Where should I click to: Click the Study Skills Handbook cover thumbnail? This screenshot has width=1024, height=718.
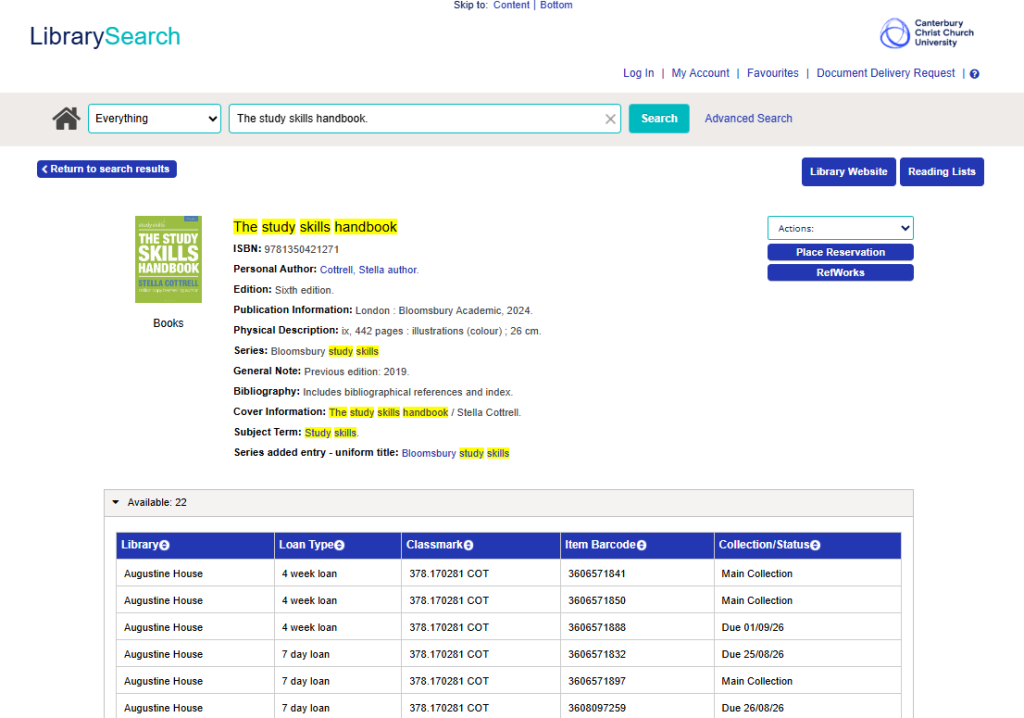tap(168, 259)
